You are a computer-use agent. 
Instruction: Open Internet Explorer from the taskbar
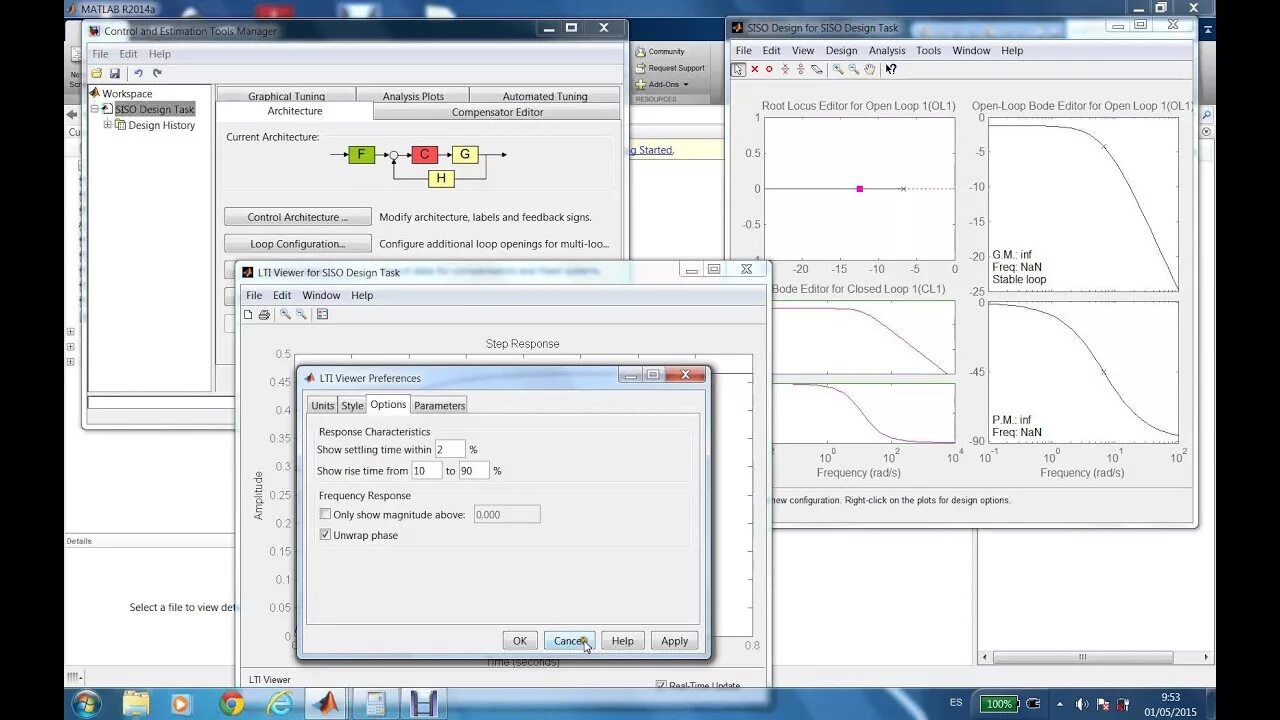(279, 704)
